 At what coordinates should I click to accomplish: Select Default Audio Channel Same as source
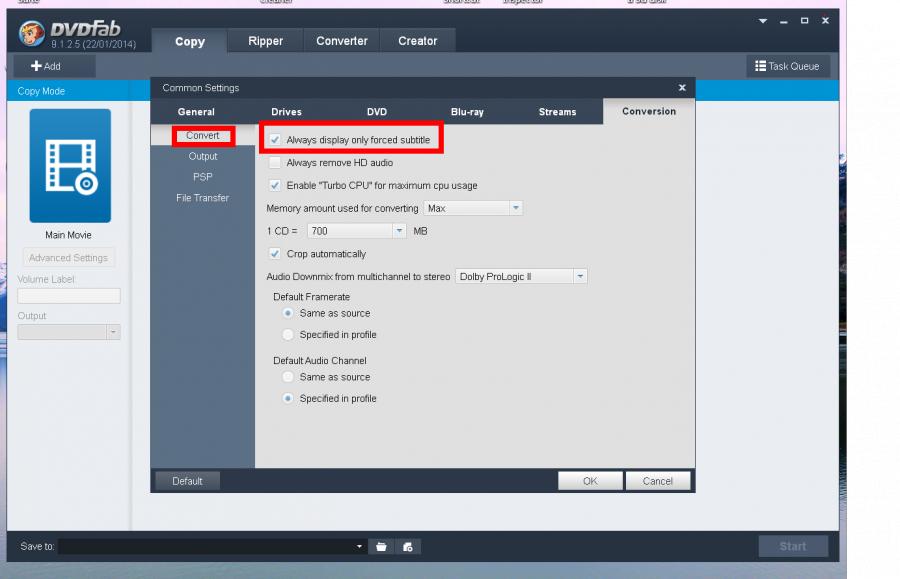pyautogui.click(x=288, y=377)
